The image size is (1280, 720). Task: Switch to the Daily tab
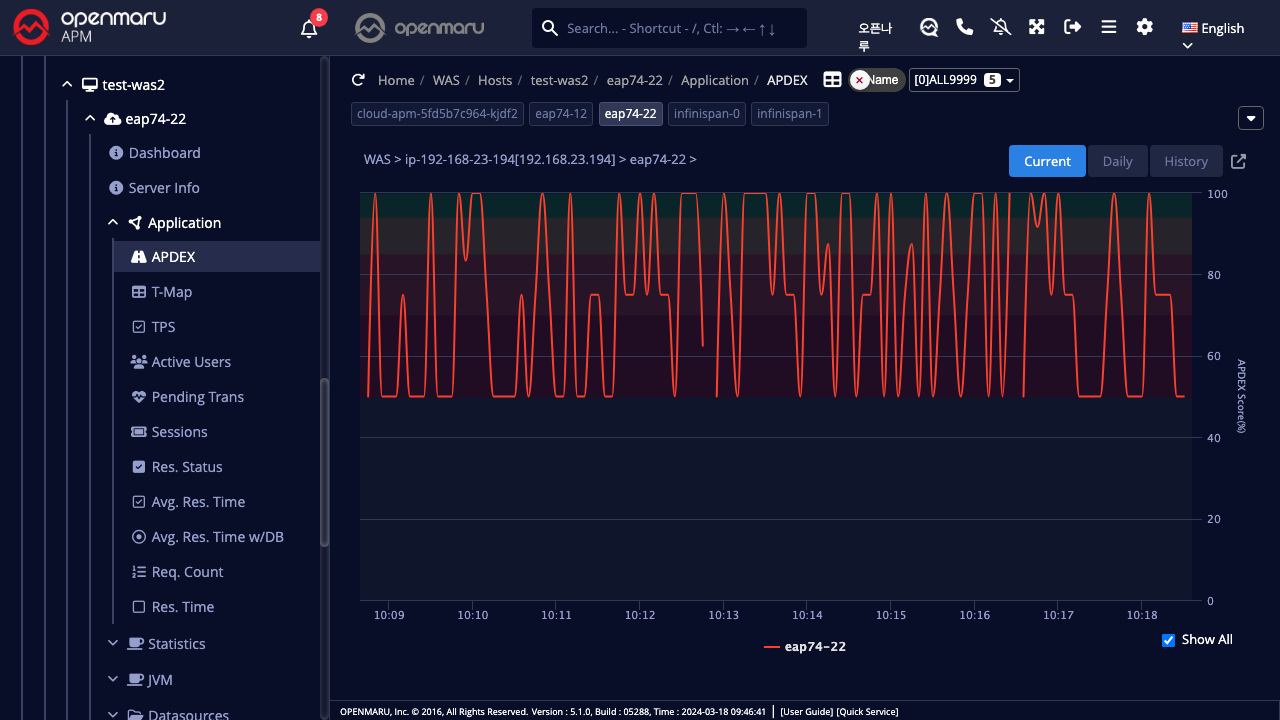[1117, 161]
